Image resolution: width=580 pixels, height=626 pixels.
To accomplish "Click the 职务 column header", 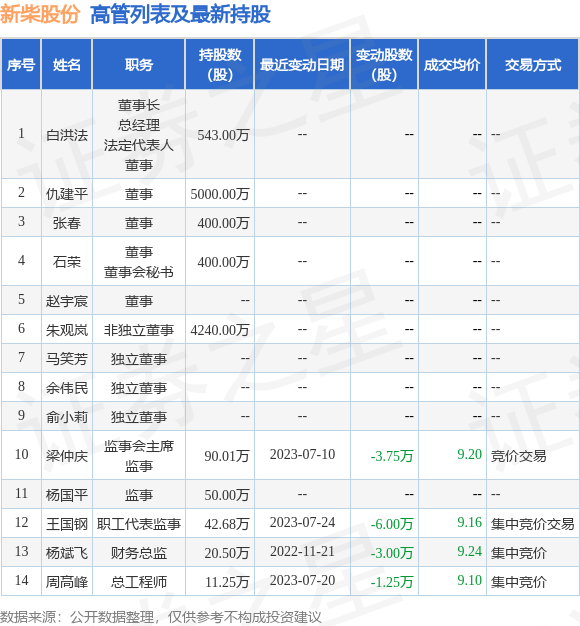I will [x=139, y=64].
